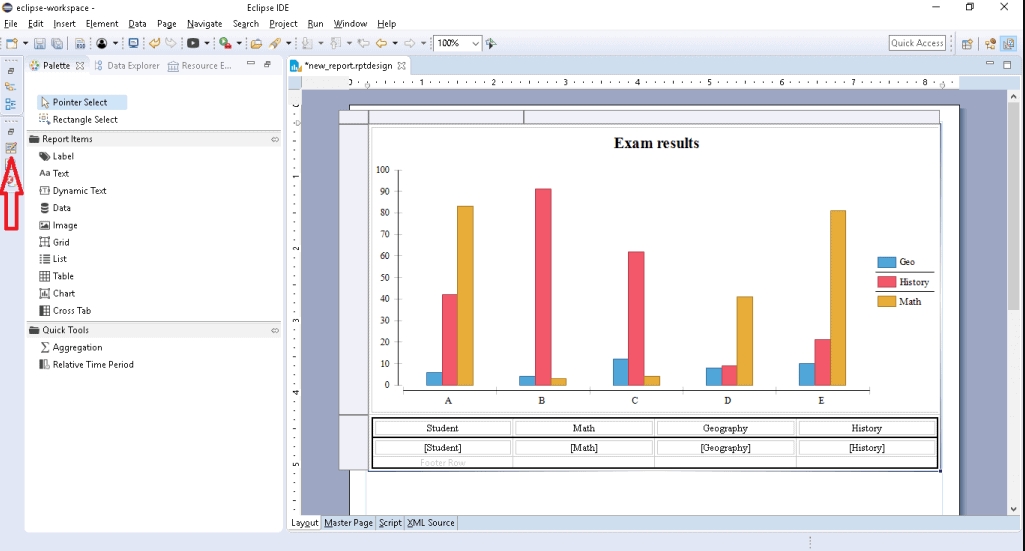Pick the Dynamic Text palette item

click(x=78, y=190)
